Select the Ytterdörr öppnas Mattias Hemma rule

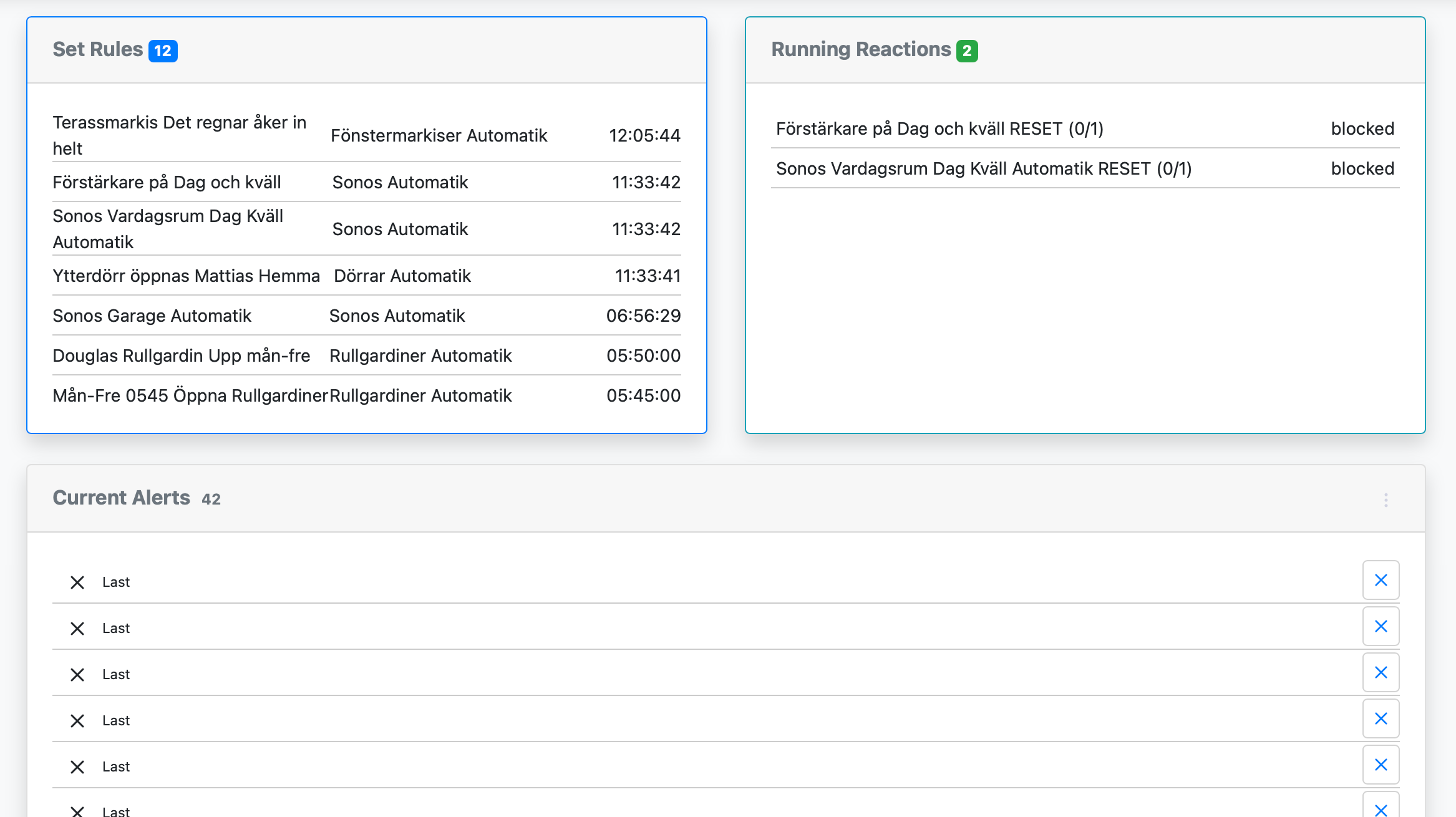point(186,276)
